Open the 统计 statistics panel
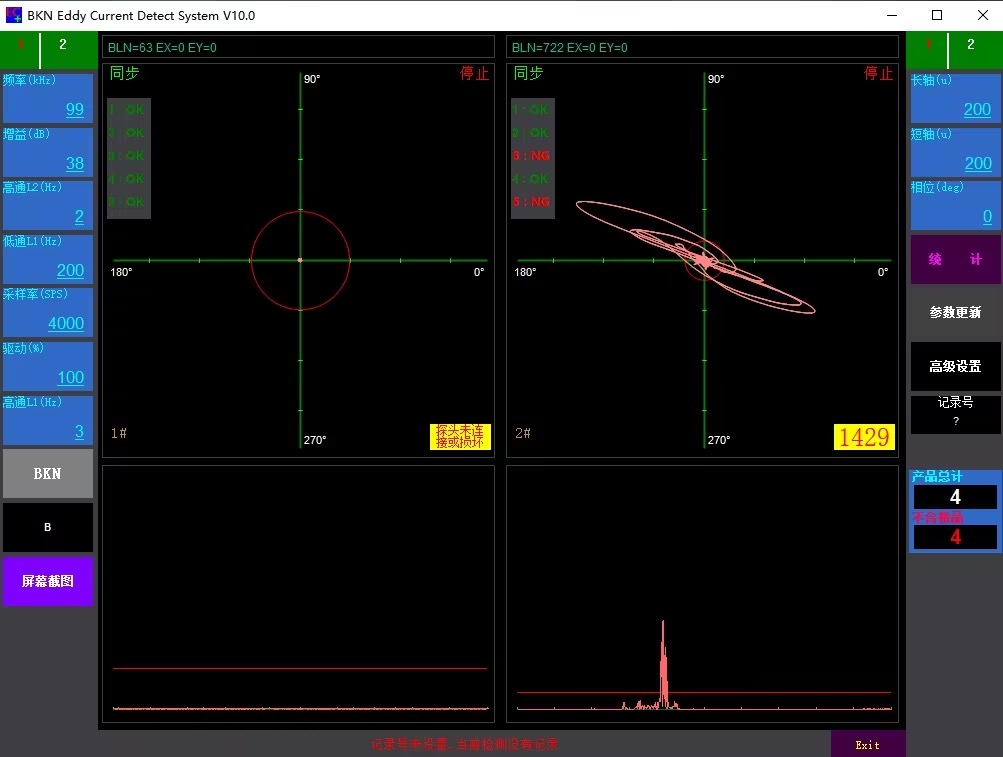The height and width of the screenshot is (757, 1003). [x=955, y=259]
